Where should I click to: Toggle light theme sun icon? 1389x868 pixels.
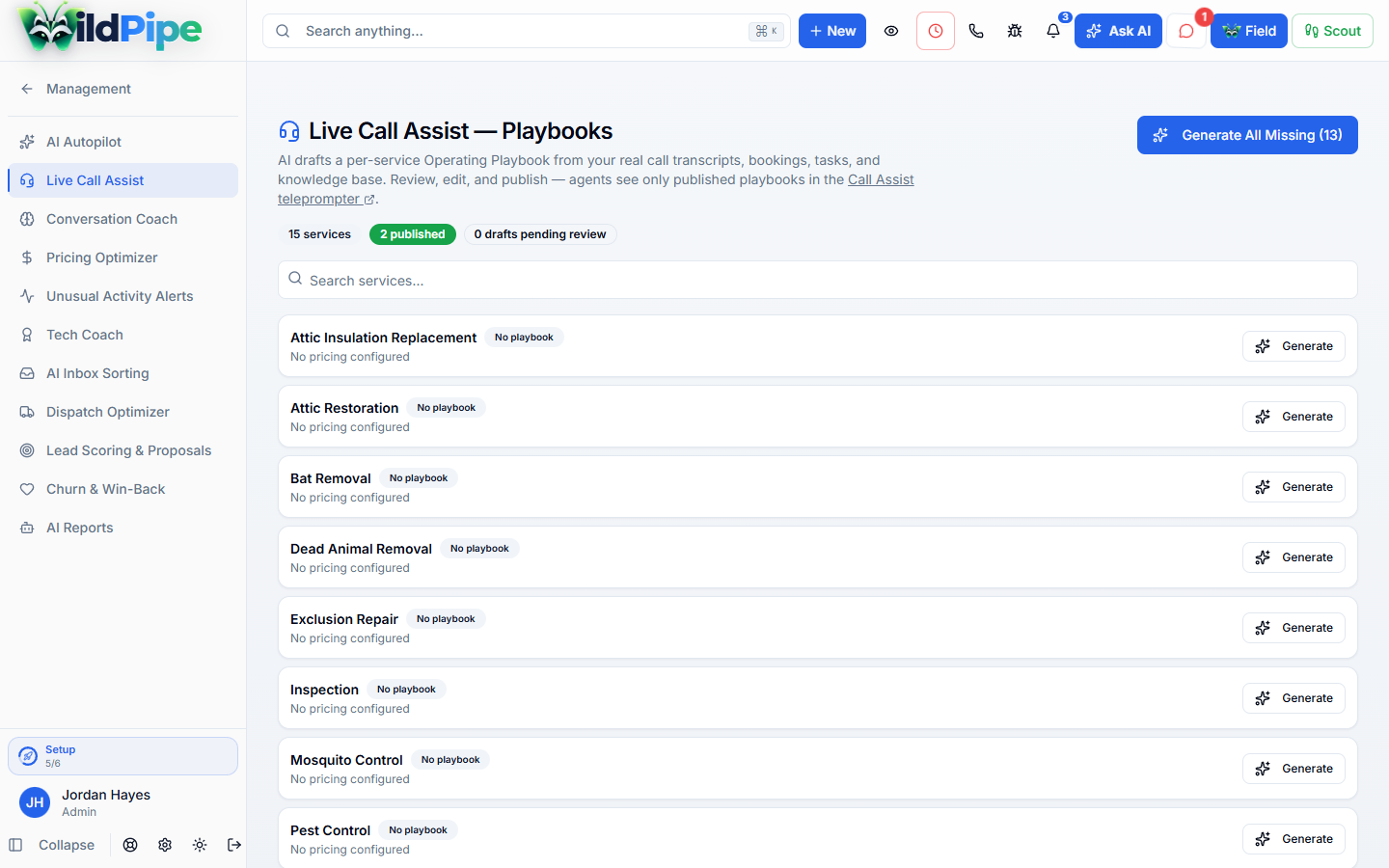pyautogui.click(x=200, y=845)
